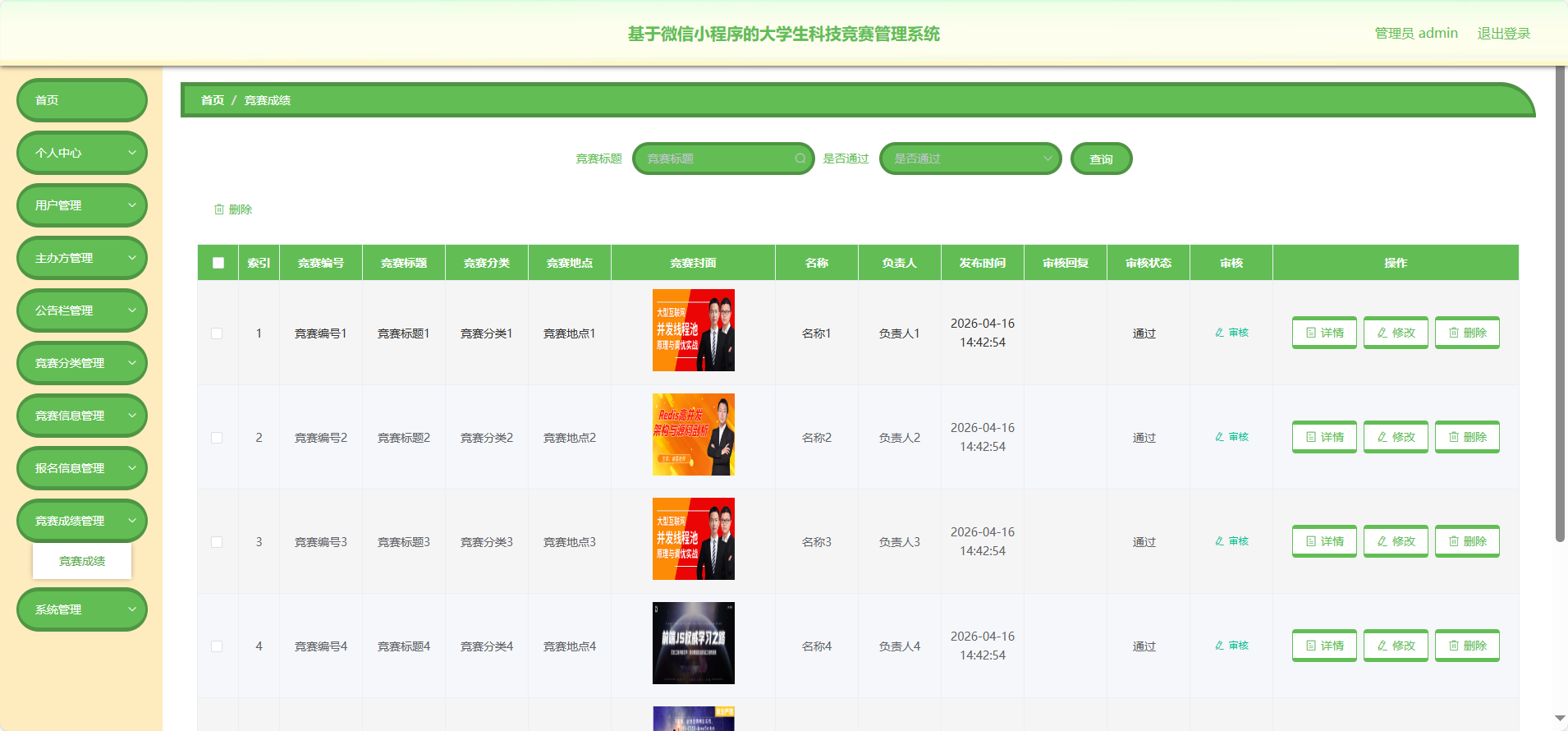Click 首页 in the breadcrumb
Image resolution: width=1568 pixels, height=731 pixels.
[213, 100]
